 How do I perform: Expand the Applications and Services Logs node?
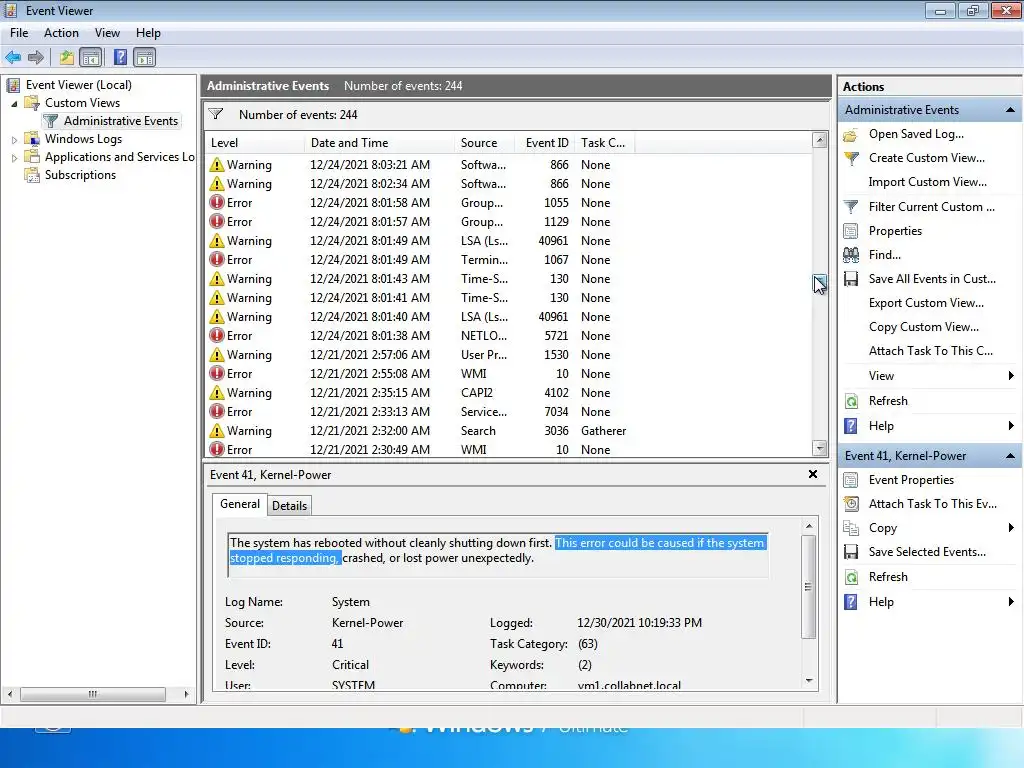[14, 157]
